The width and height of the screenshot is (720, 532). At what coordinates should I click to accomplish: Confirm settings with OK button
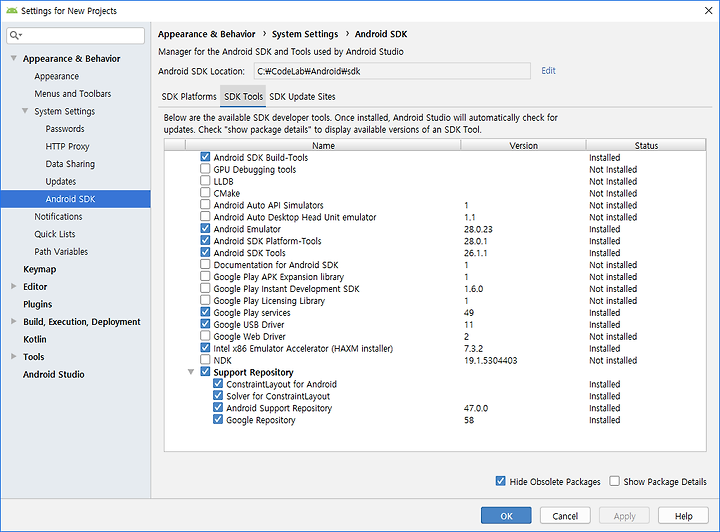(x=506, y=515)
